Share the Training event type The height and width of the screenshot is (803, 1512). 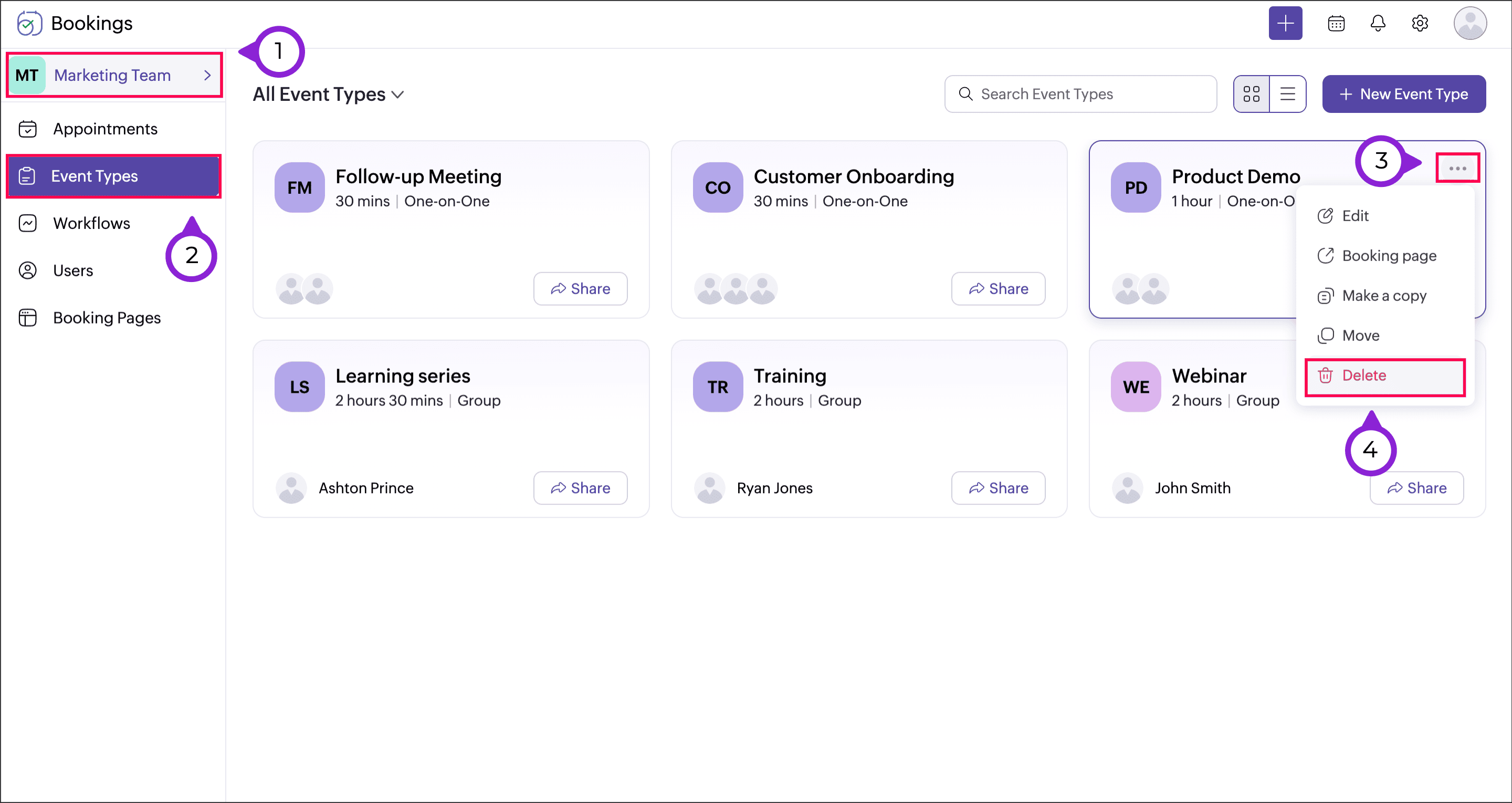pos(998,488)
